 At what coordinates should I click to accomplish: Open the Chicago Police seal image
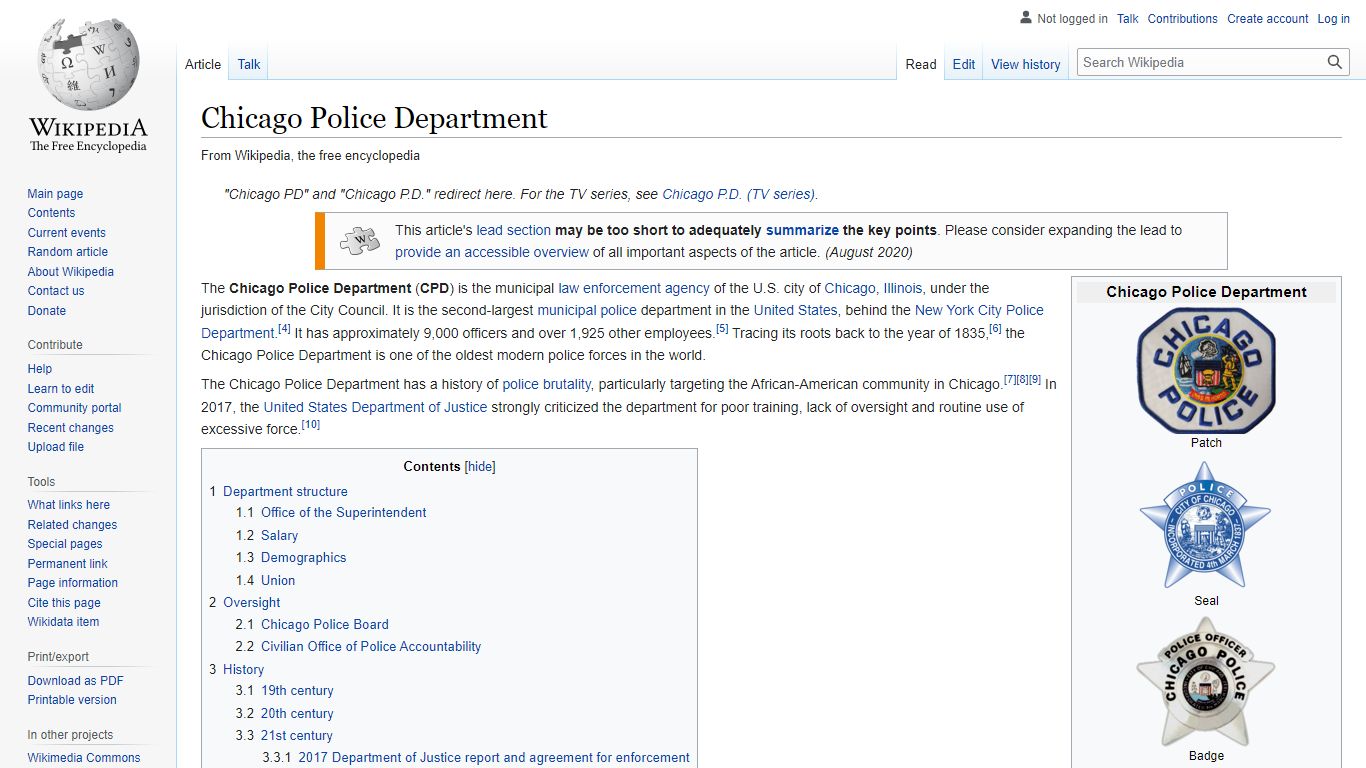(1206, 525)
